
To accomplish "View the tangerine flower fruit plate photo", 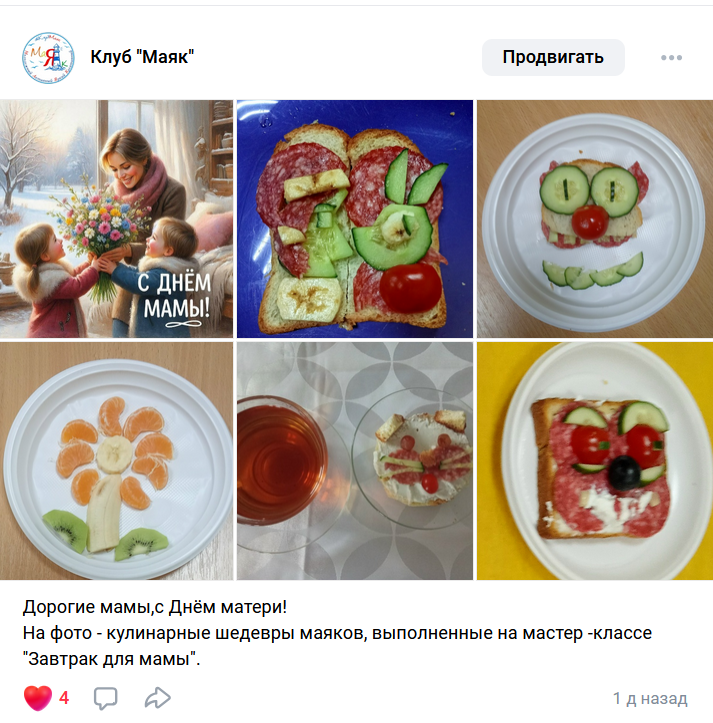I will pyautogui.click(x=116, y=461).
